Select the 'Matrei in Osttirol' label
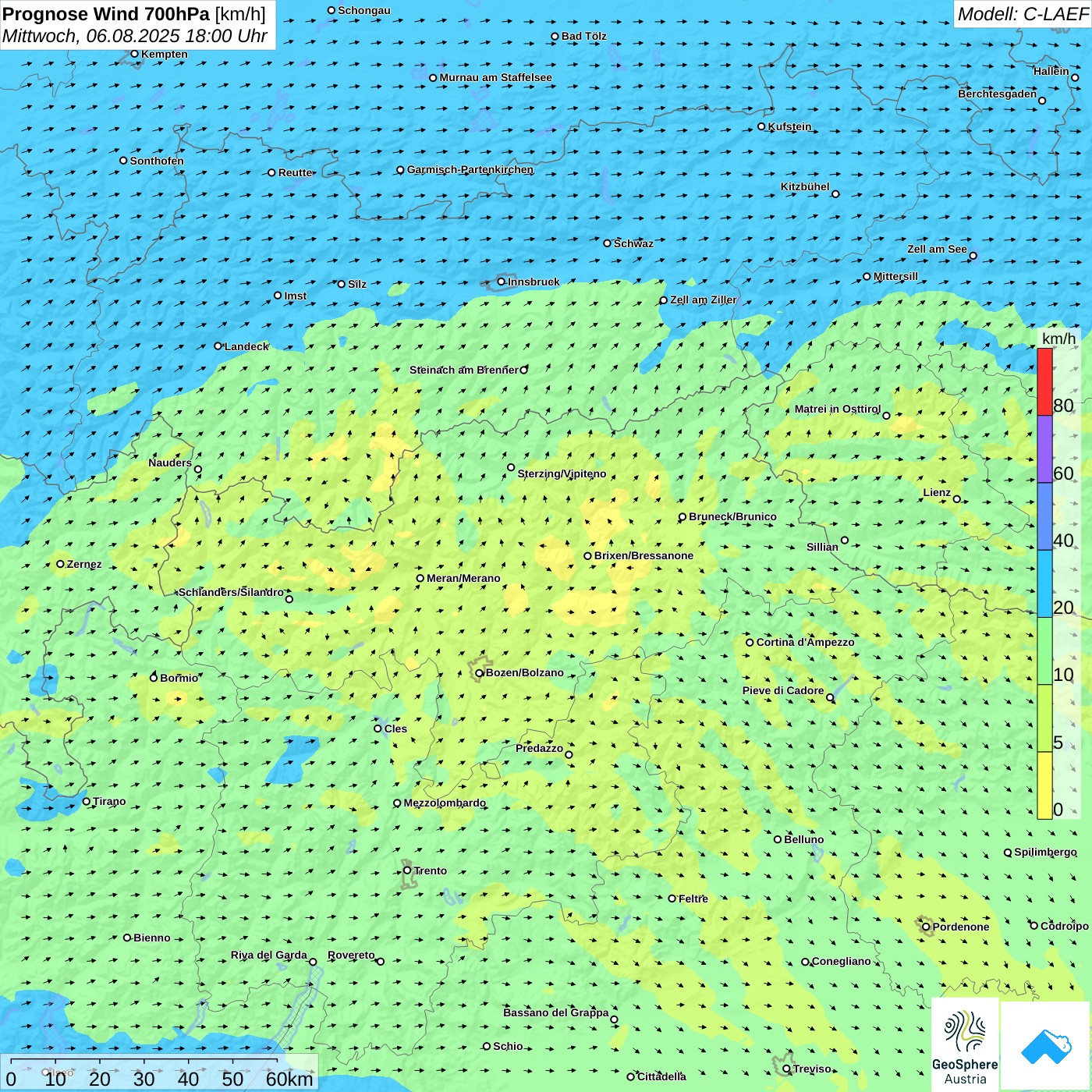Viewport: 1092px width, 1092px height. point(838,409)
